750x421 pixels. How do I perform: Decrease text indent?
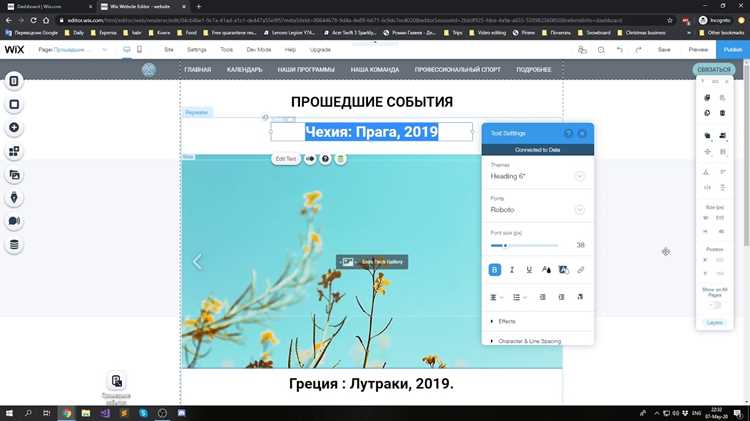542,297
